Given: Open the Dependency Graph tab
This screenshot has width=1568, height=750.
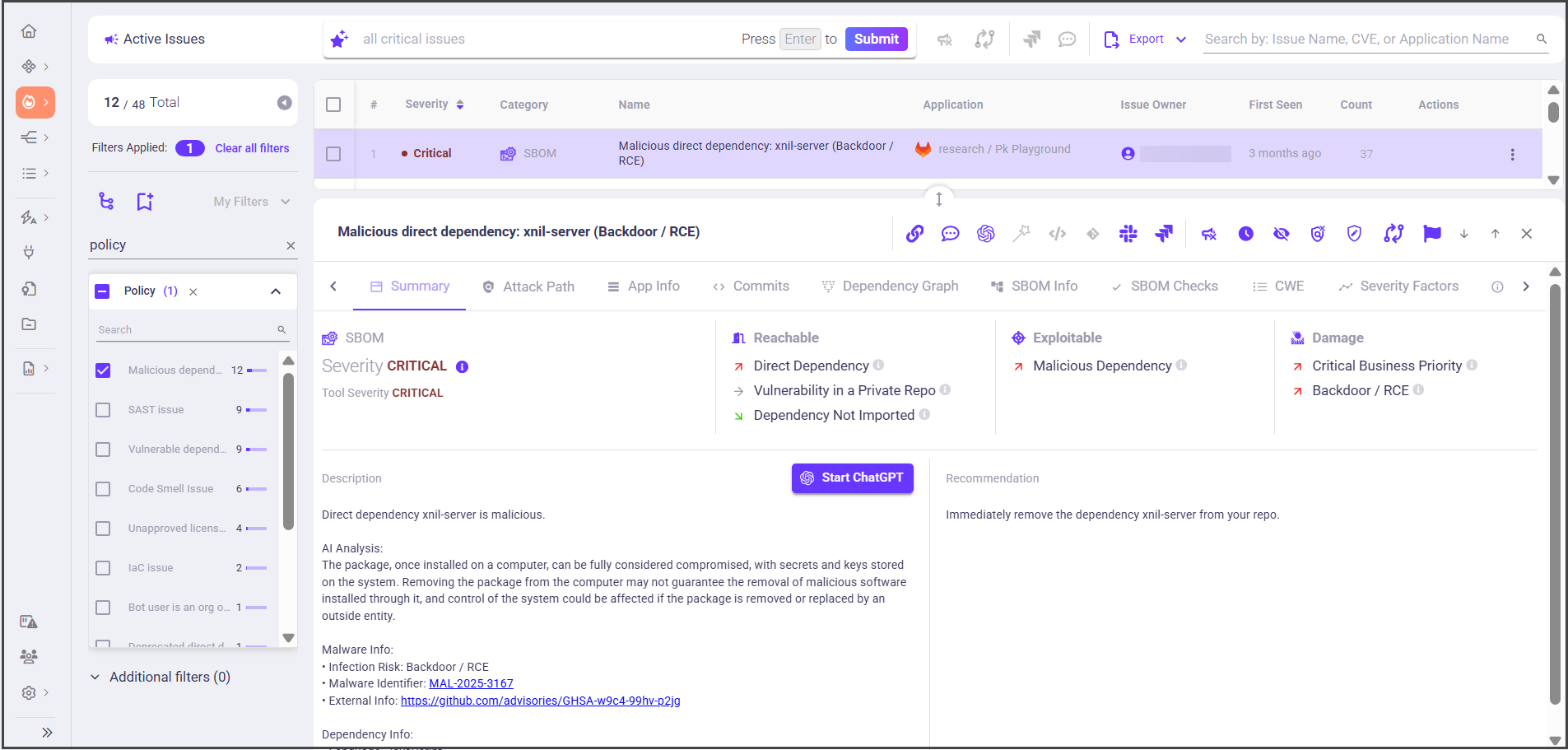Looking at the screenshot, I should tap(890, 286).
